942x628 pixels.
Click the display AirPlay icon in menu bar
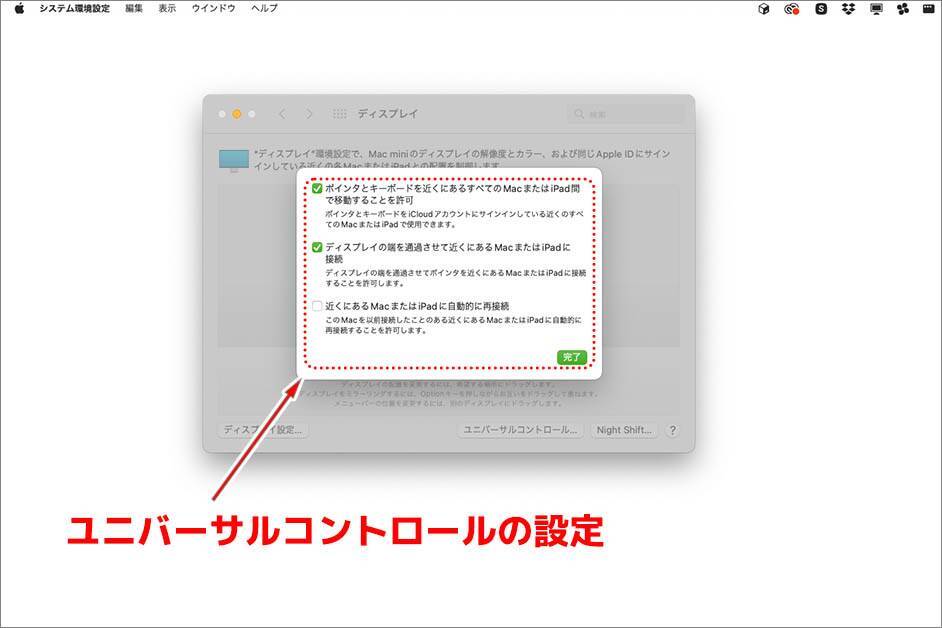877,8
